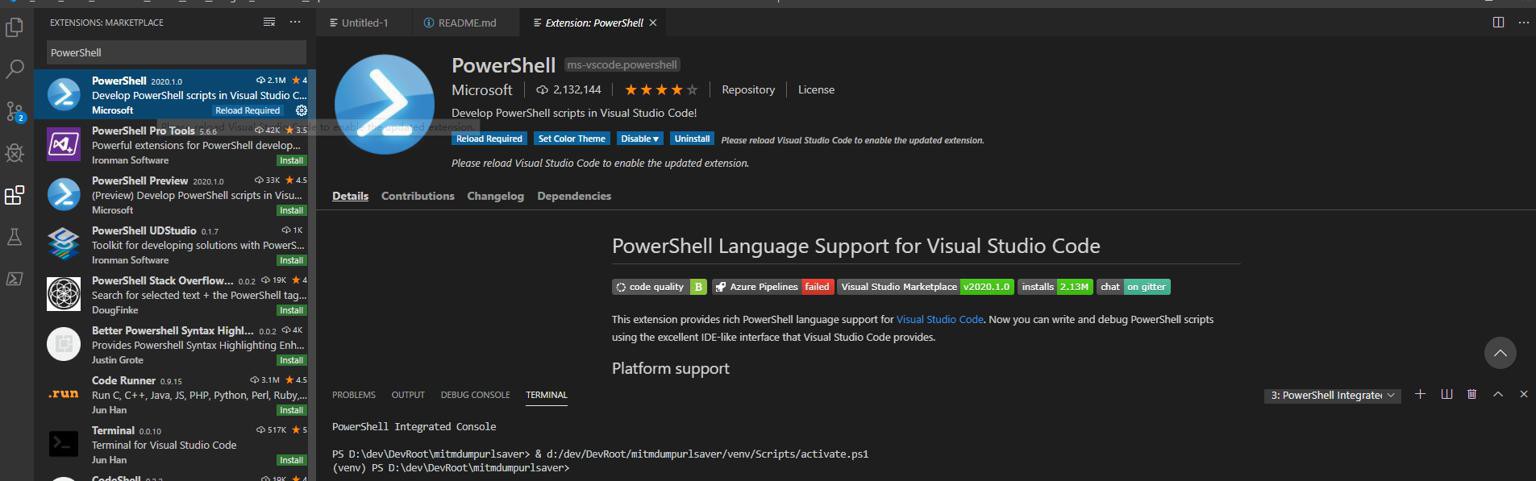Show the Debug Console panel
The height and width of the screenshot is (481, 1536).
point(475,395)
